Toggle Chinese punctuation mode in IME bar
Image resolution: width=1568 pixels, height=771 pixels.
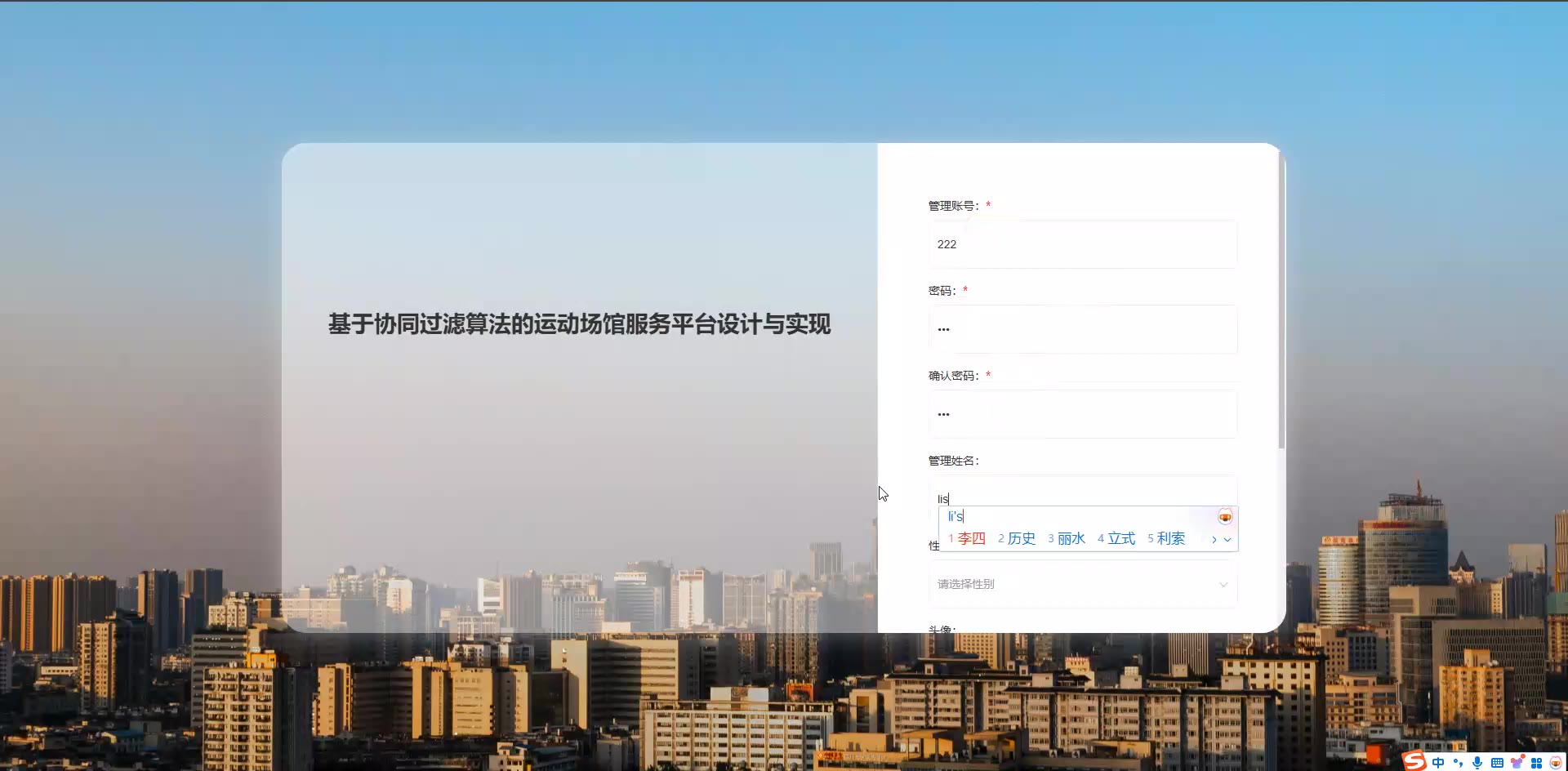click(1459, 762)
